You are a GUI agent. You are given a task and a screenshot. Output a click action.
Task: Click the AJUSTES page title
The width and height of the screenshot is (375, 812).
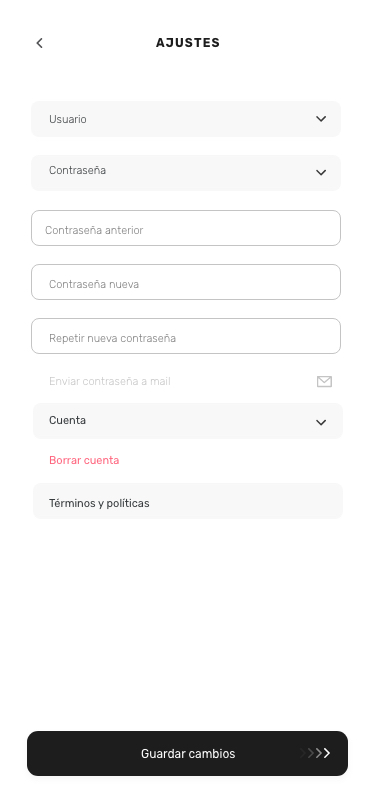pyautogui.click(x=188, y=43)
